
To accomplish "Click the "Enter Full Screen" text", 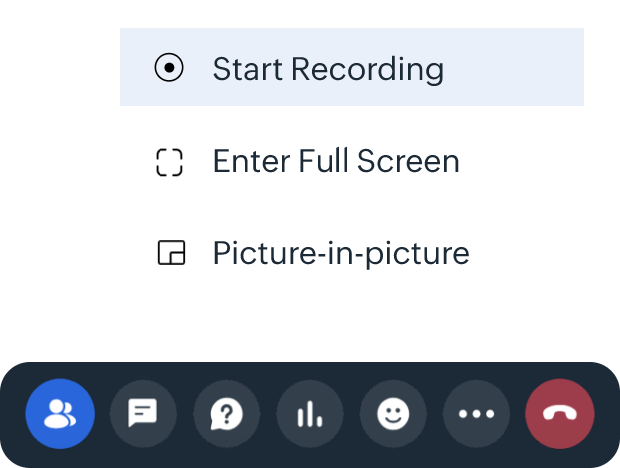I will click(336, 162).
